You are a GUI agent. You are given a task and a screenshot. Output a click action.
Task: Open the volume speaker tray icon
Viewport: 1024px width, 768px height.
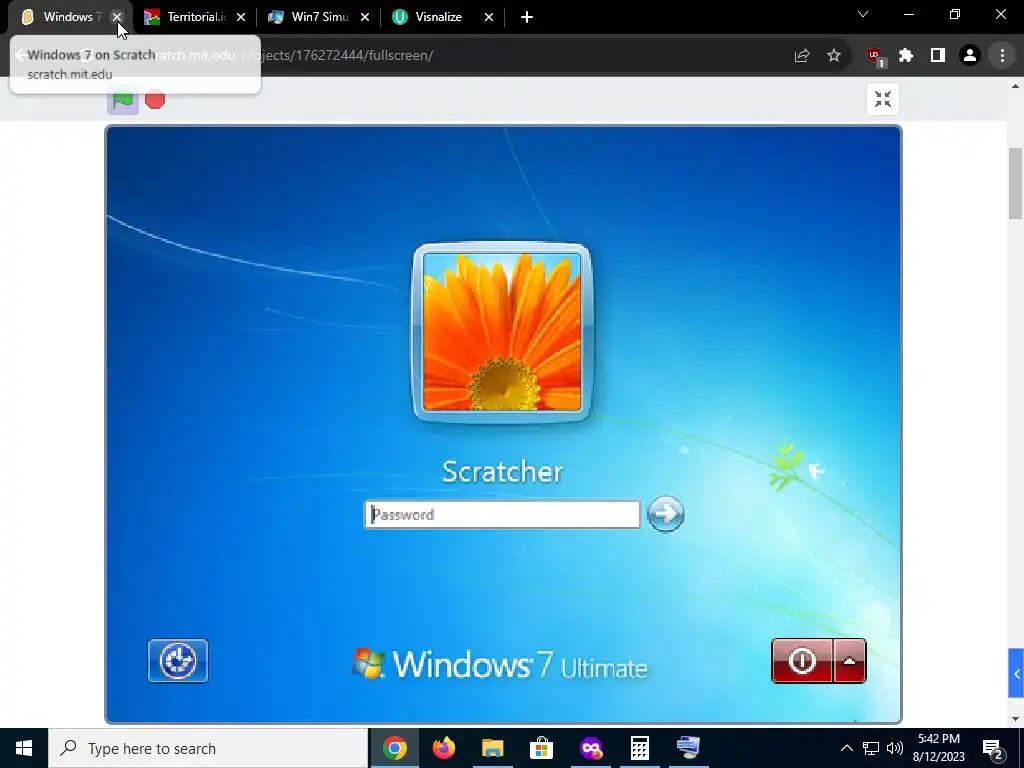[895, 748]
